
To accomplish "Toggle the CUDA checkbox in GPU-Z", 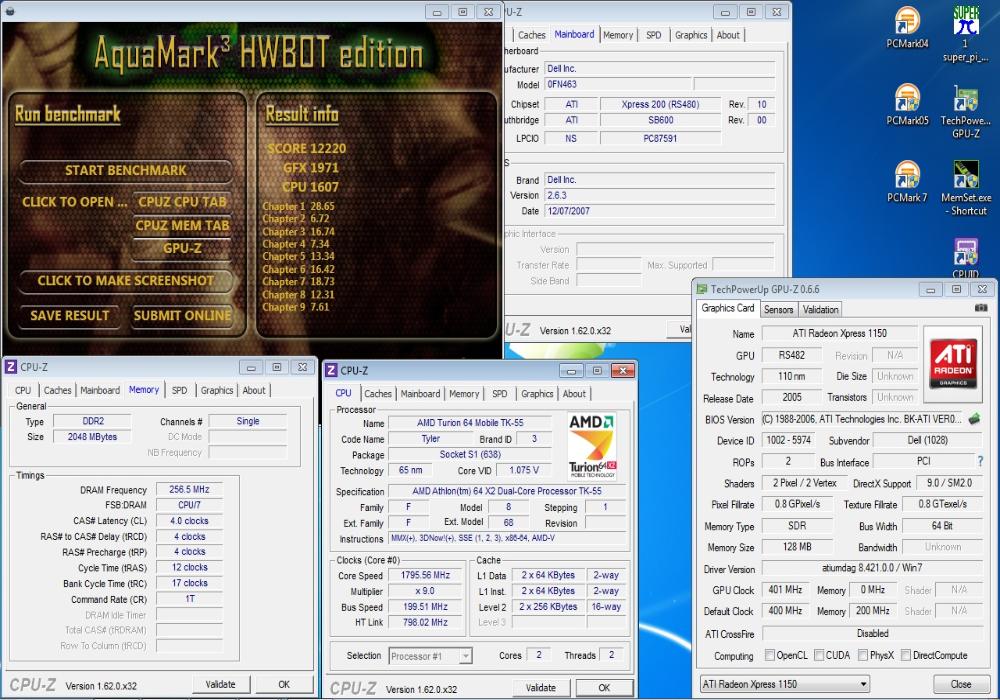I will 819,655.
